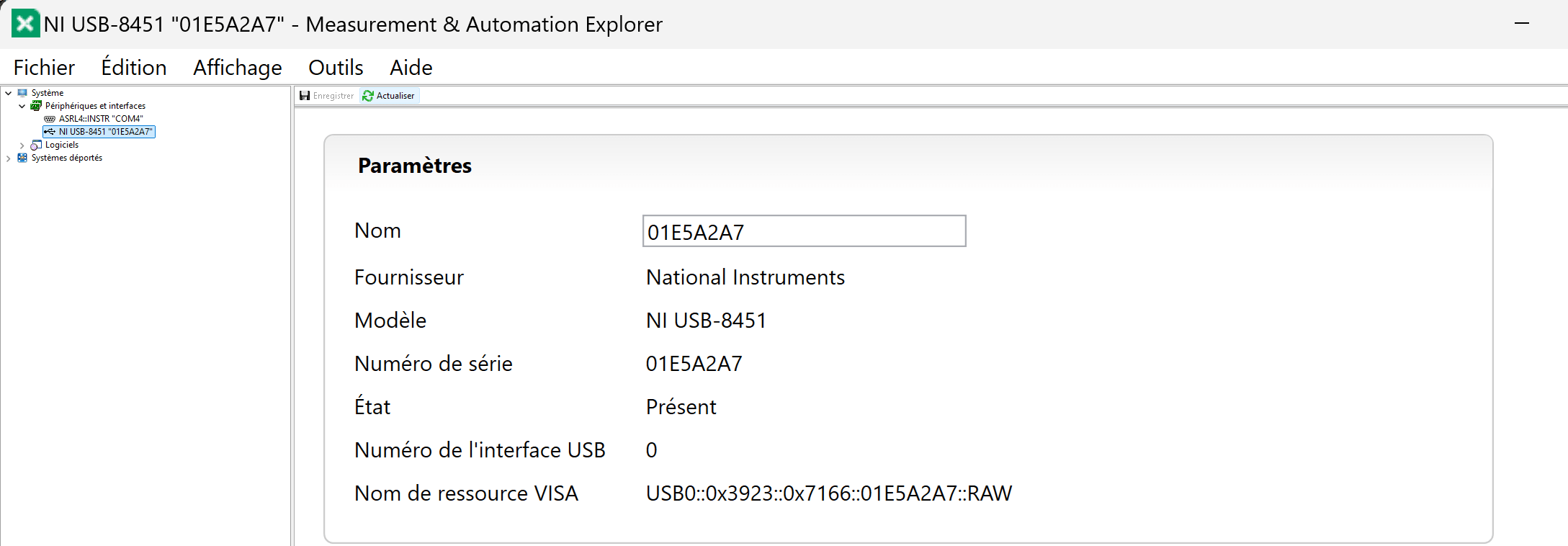Expand the Logiciels tree node

22,145
